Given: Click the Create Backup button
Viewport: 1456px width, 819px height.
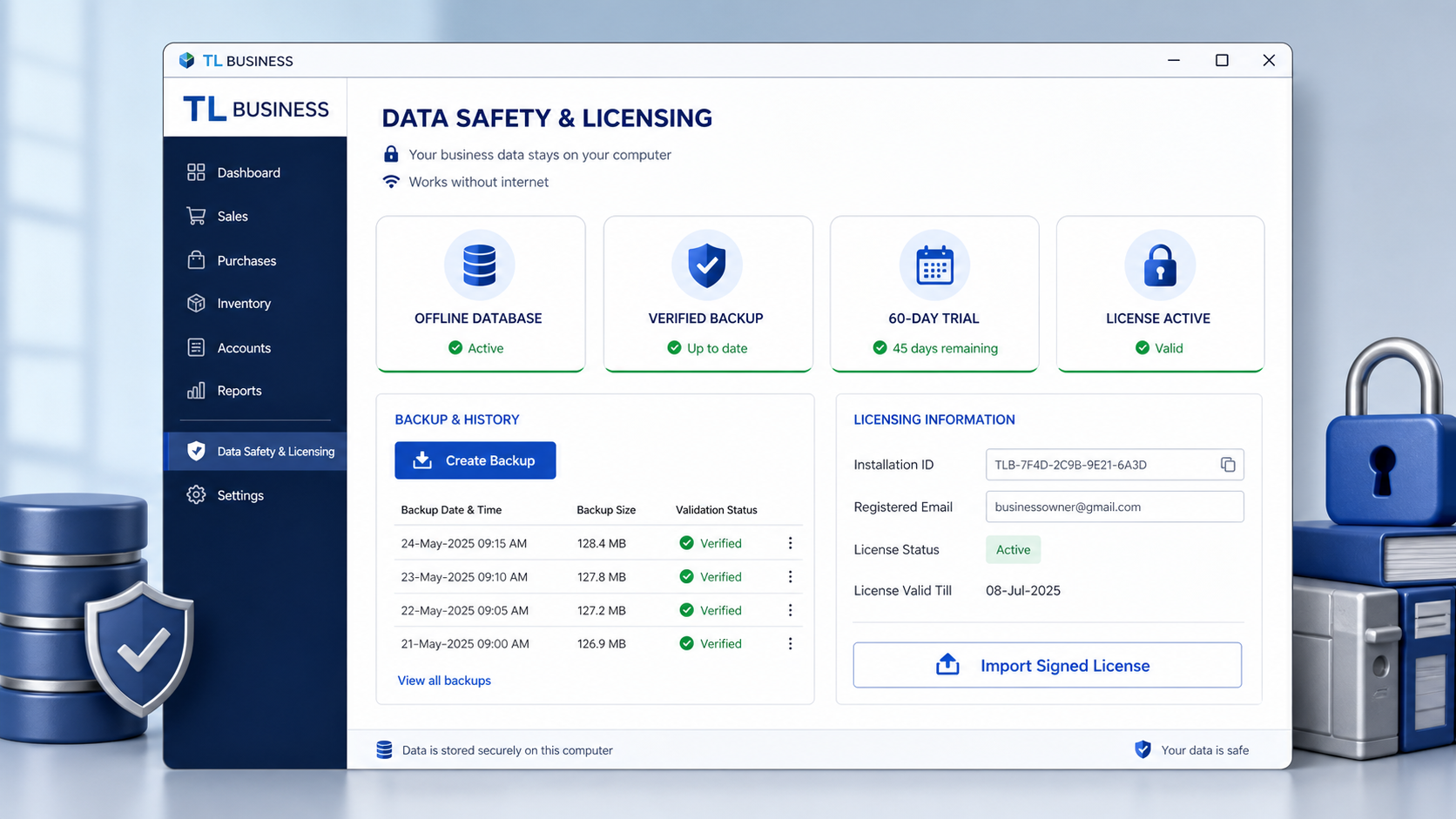Looking at the screenshot, I should [x=475, y=460].
